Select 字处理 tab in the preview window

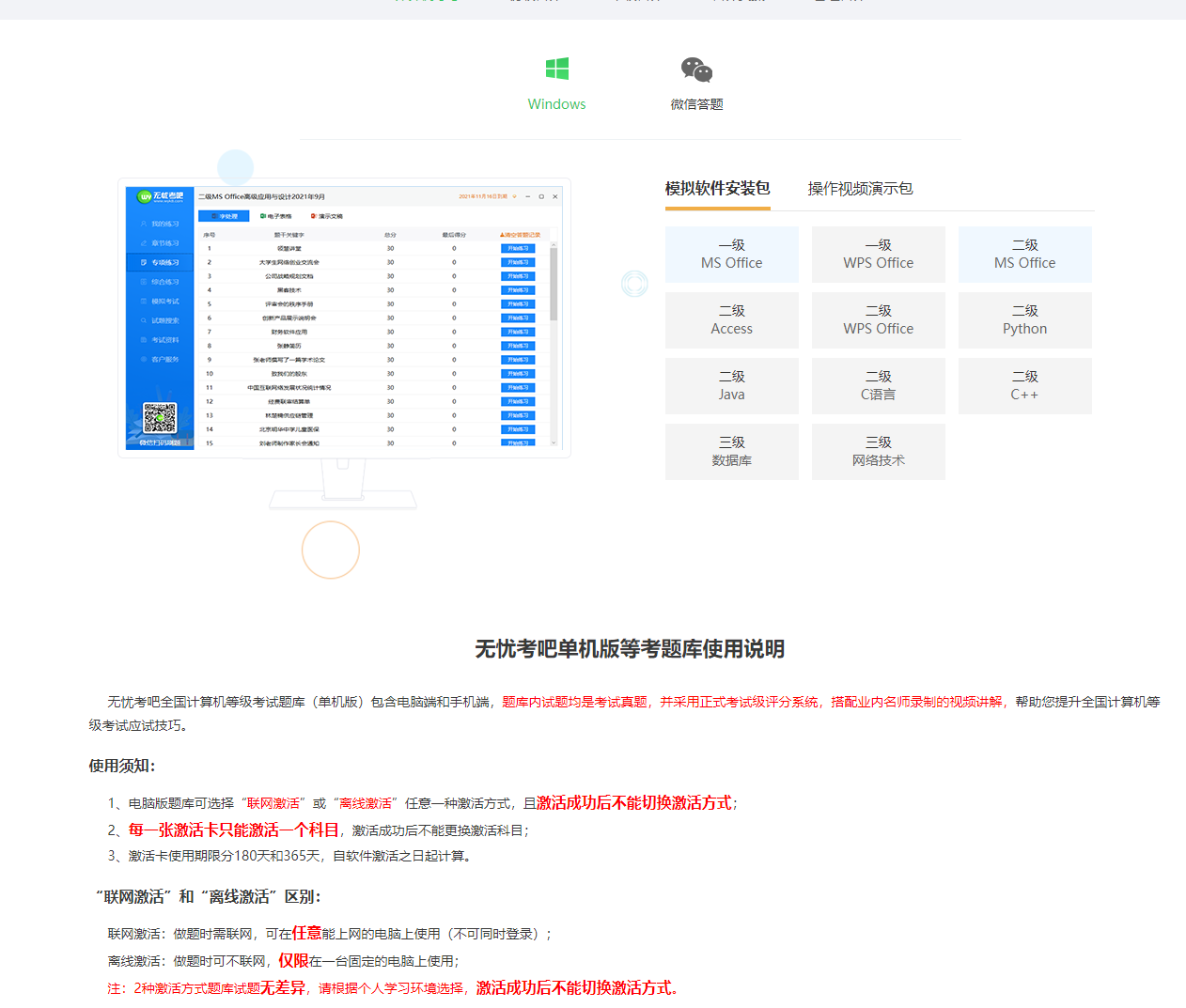coord(225,216)
